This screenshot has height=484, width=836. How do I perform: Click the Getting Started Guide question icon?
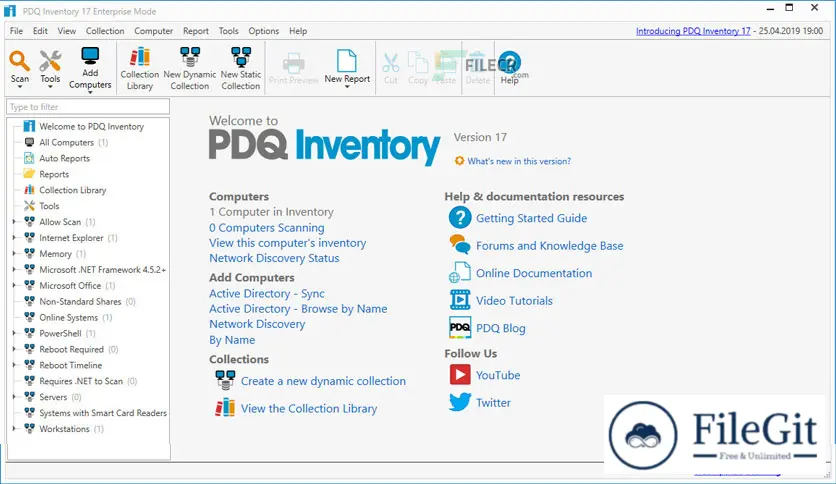(x=460, y=217)
